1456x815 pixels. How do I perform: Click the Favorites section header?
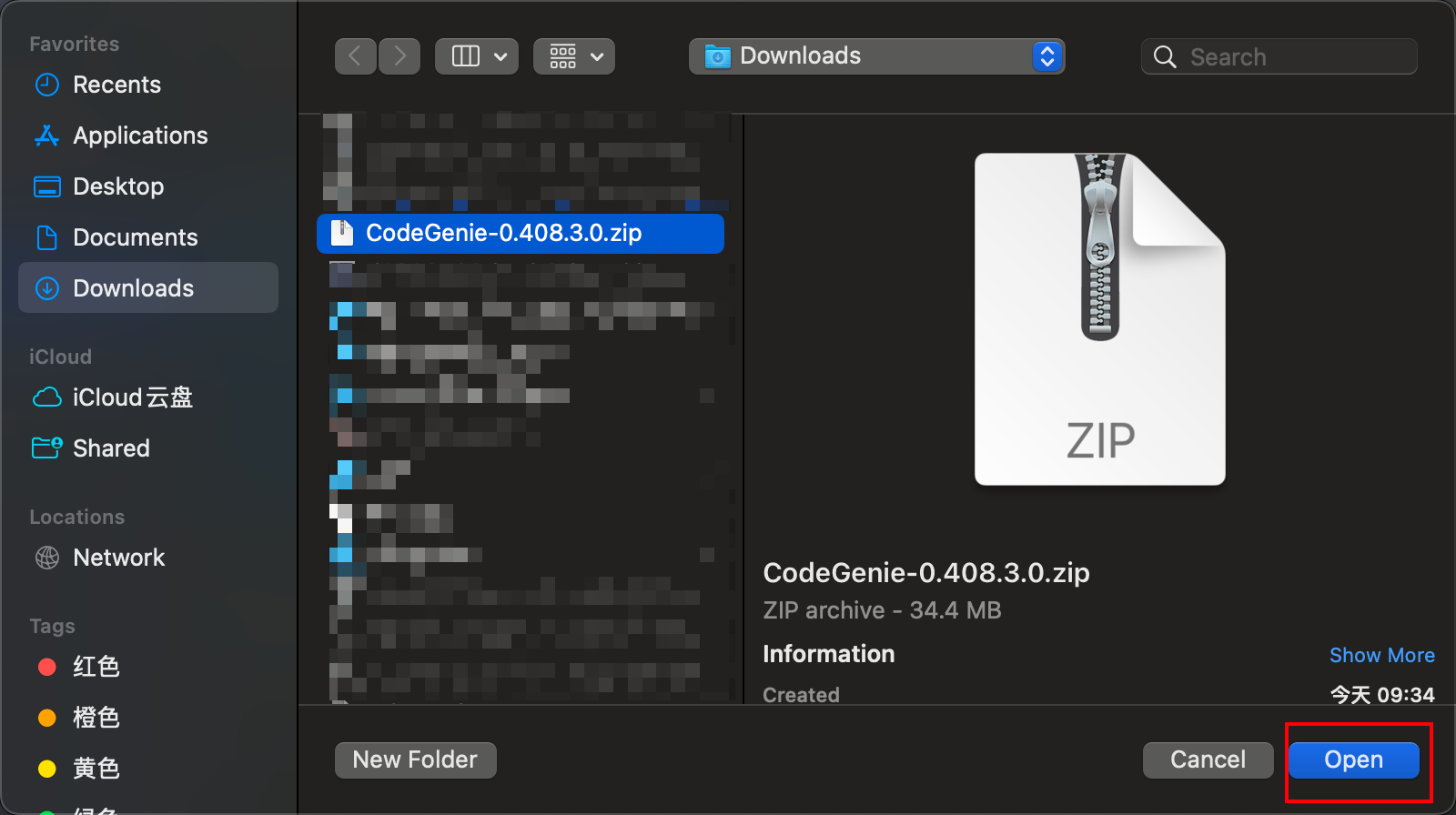(75, 44)
